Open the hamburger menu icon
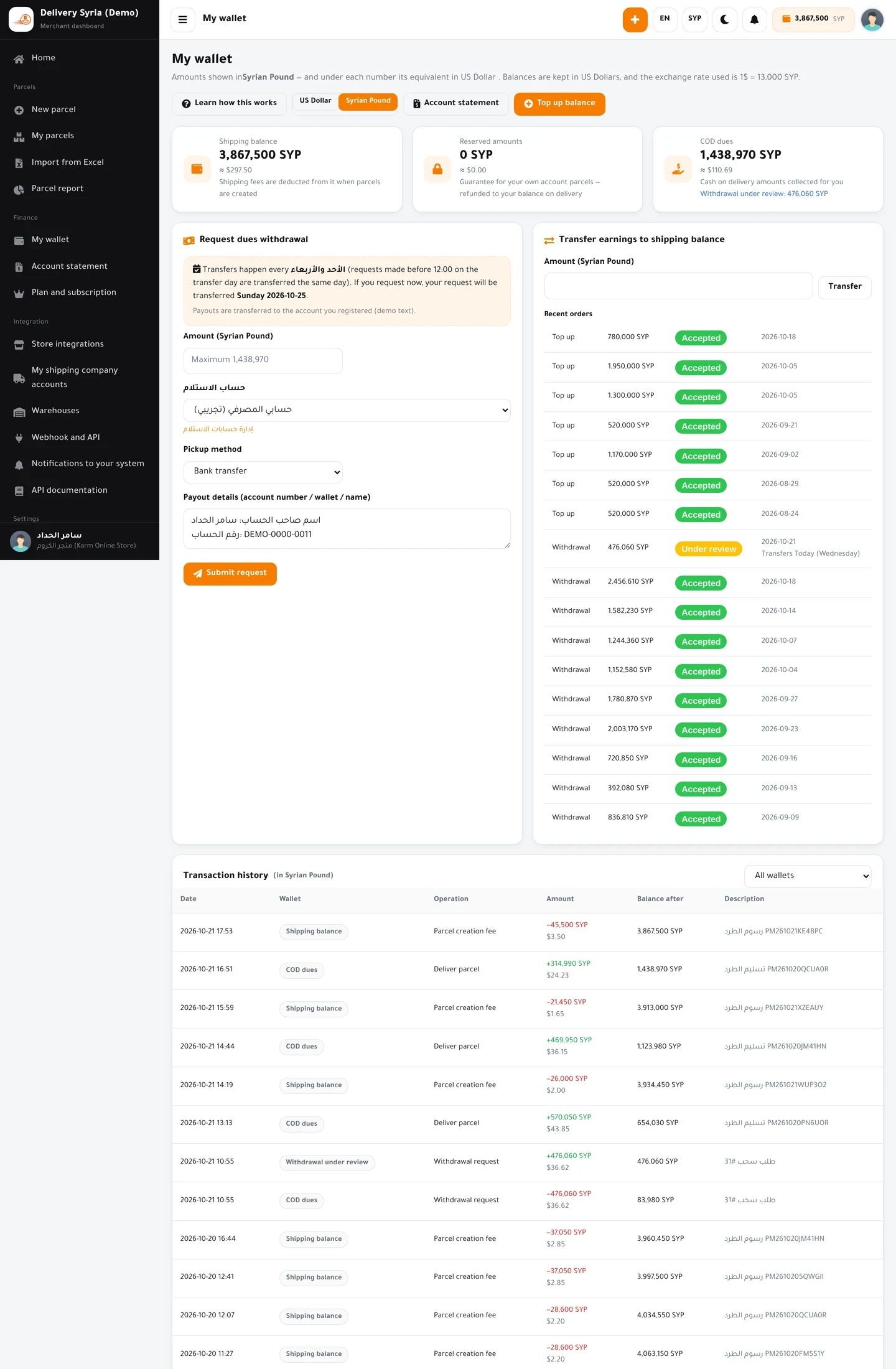This screenshot has height=1369, width=896. tap(182, 19)
